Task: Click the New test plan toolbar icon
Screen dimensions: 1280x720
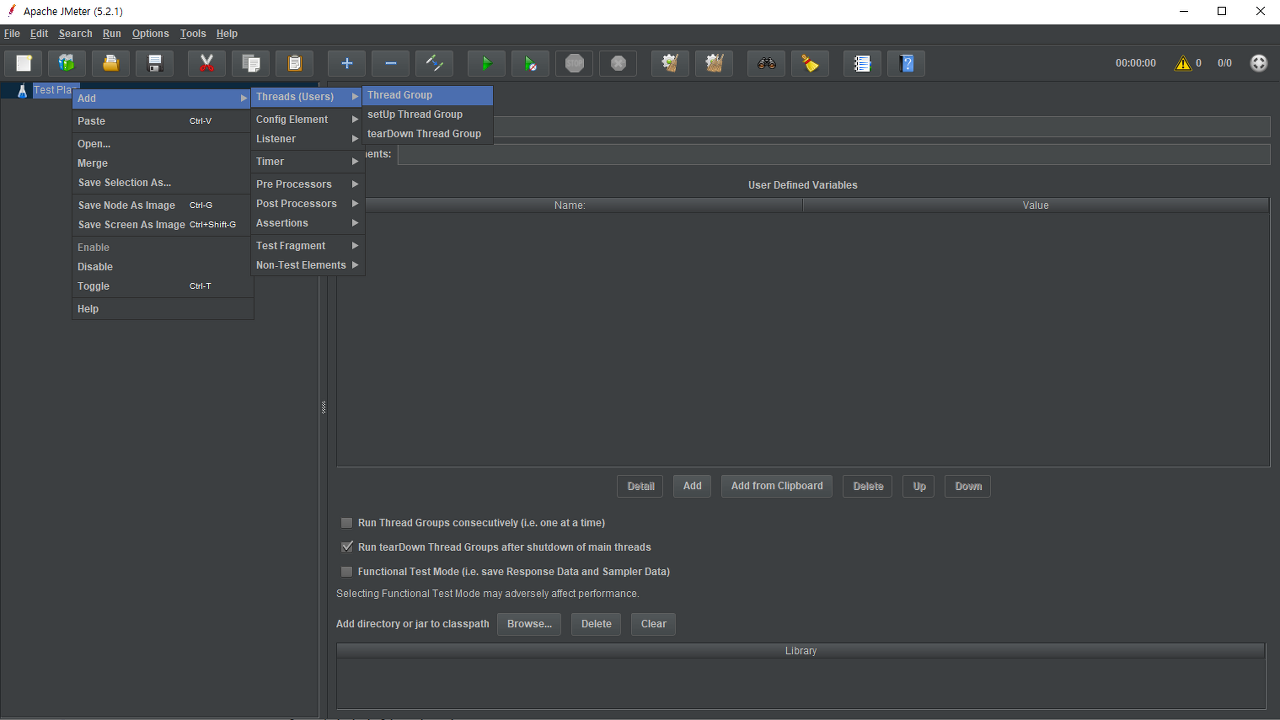Action: click(23, 64)
